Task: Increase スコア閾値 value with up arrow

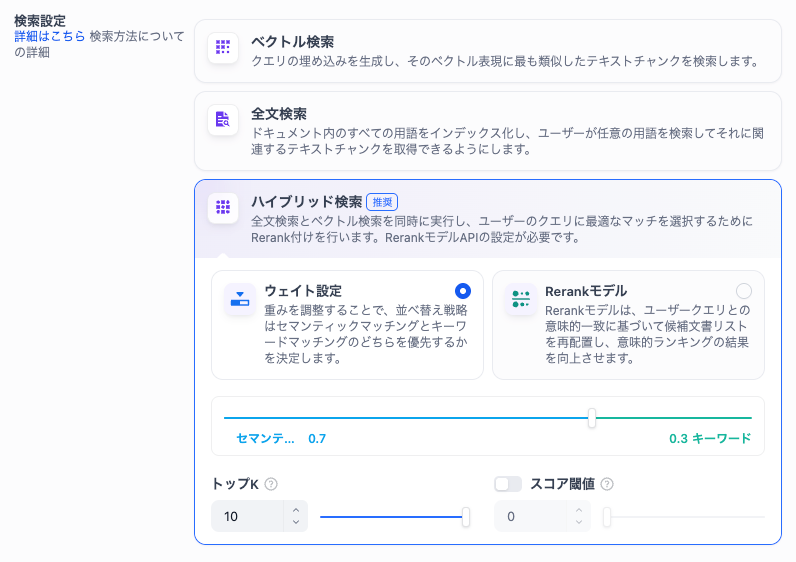Action: 579,510
